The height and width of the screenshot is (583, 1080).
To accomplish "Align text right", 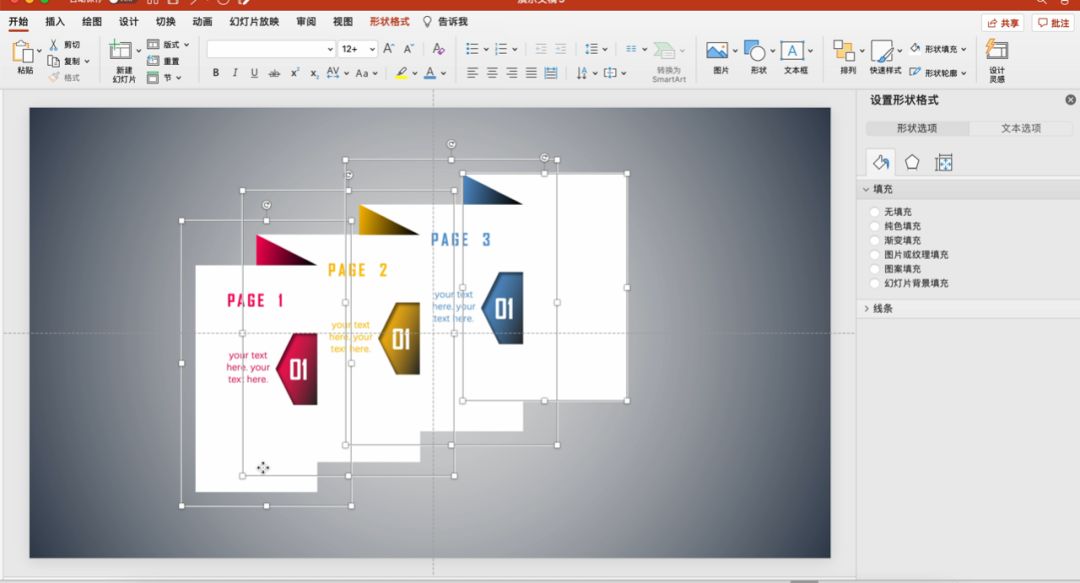I will click(x=512, y=72).
